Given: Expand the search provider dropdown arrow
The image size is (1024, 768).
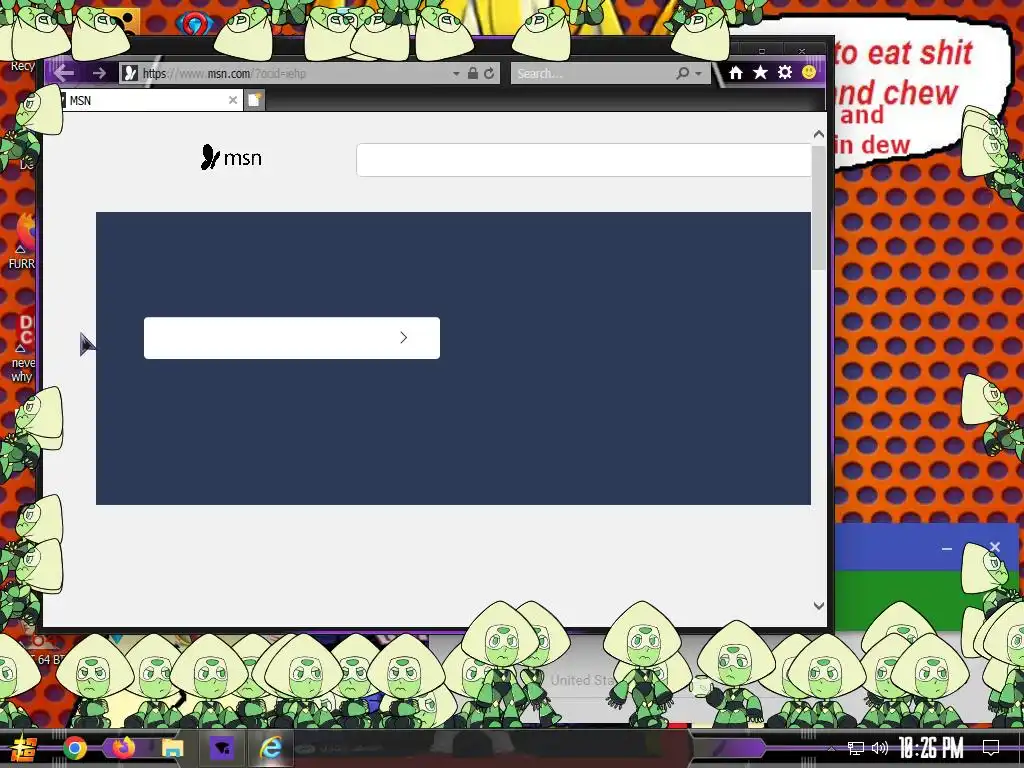Looking at the screenshot, I should tap(699, 74).
